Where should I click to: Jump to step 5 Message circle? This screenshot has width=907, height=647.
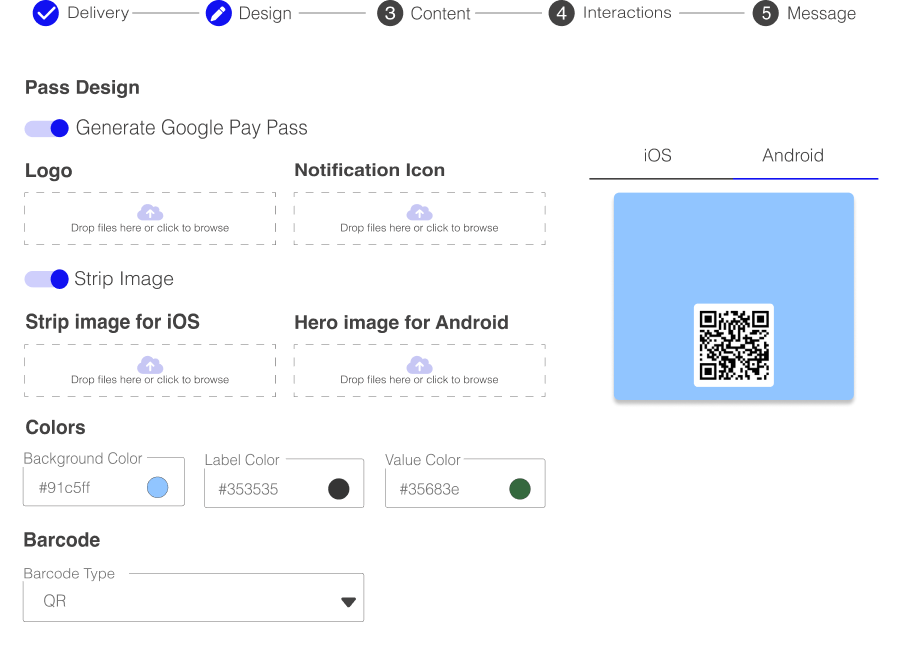(766, 13)
